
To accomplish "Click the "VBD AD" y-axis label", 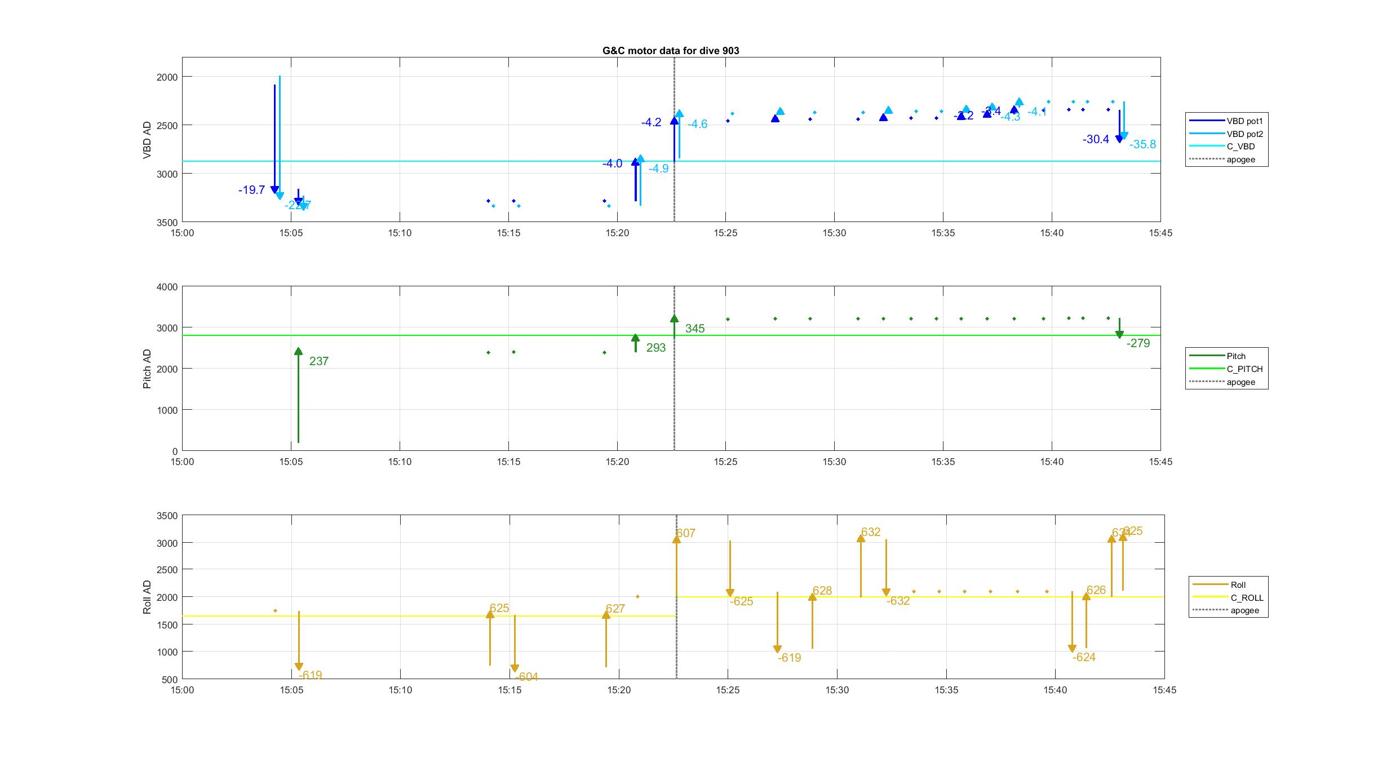I will (x=147, y=140).
